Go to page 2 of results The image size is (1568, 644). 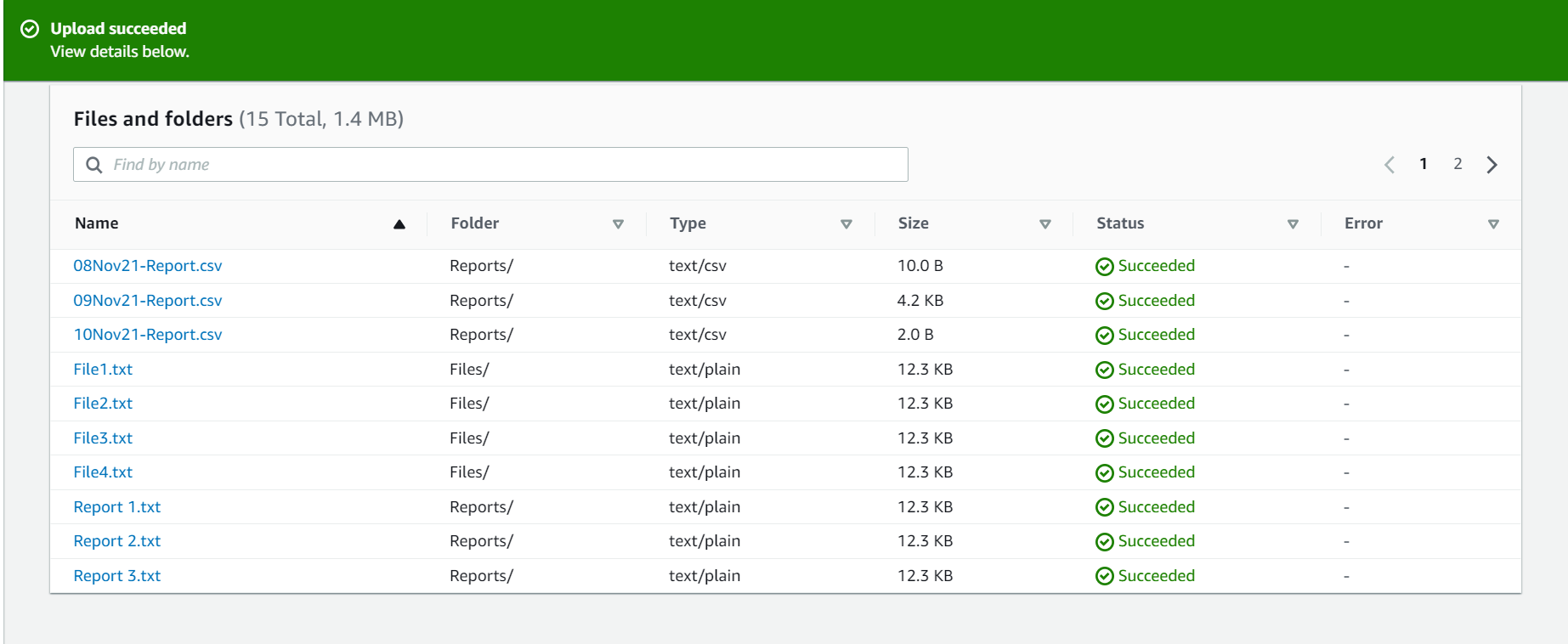[x=1458, y=164]
